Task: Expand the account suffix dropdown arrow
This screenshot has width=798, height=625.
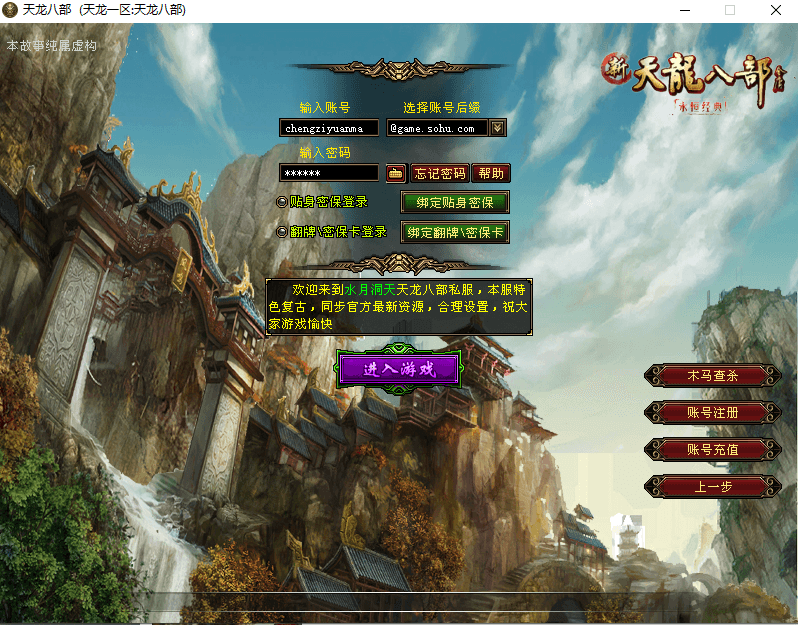Action: pyautogui.click(x=498, y=128)
